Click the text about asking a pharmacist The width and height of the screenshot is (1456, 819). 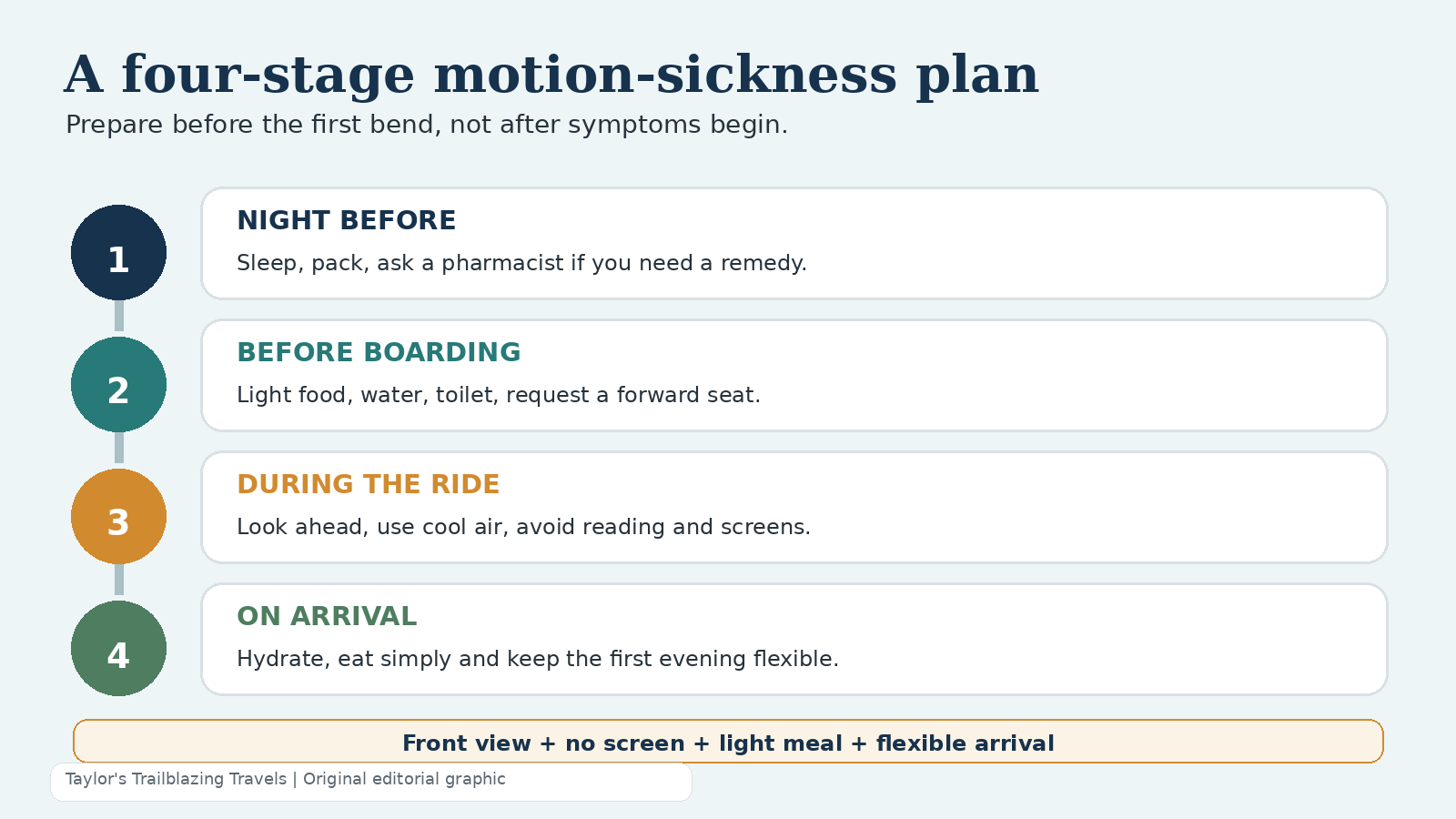tap(521, 263)
